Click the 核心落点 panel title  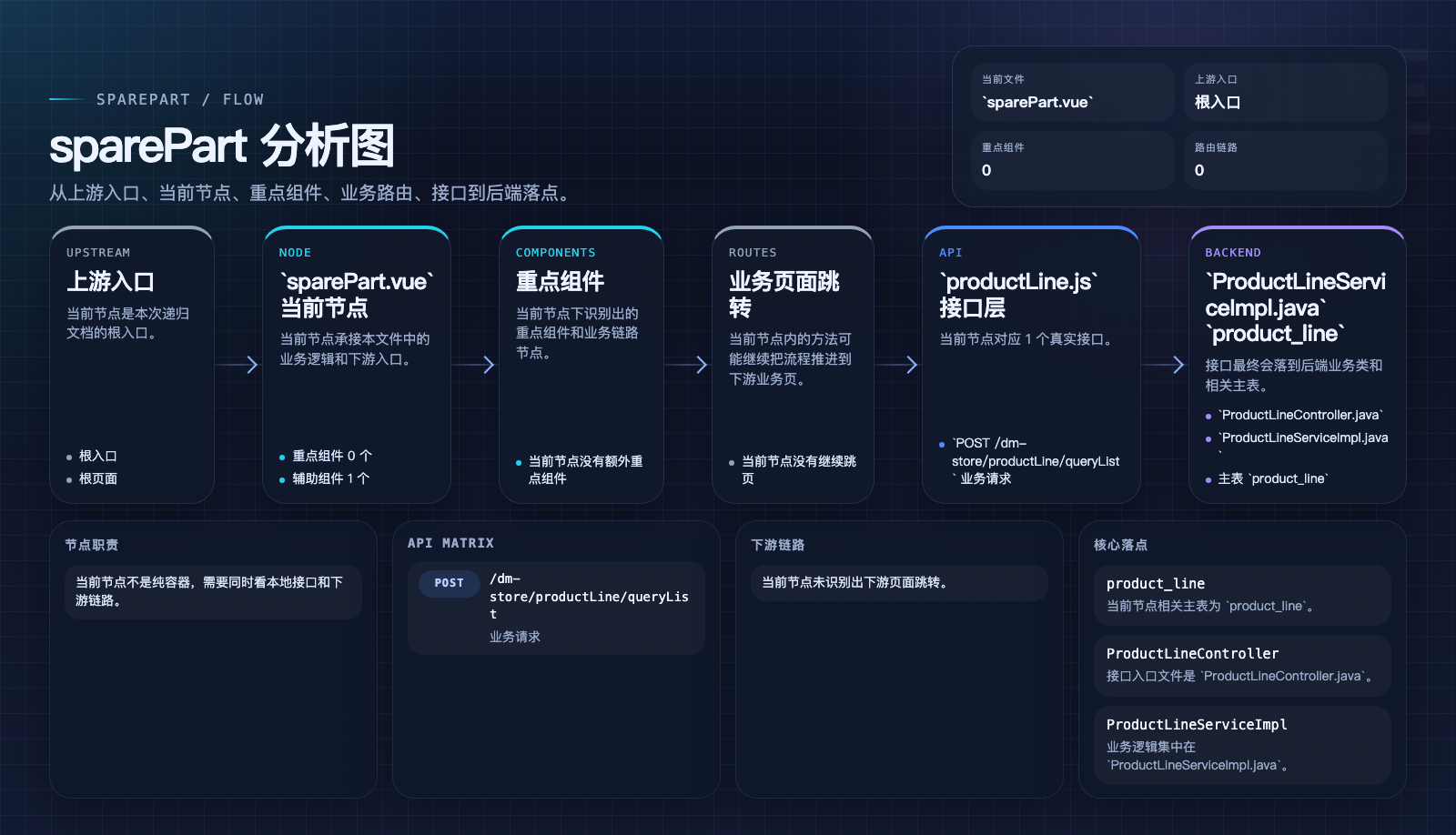point(1121,545)
